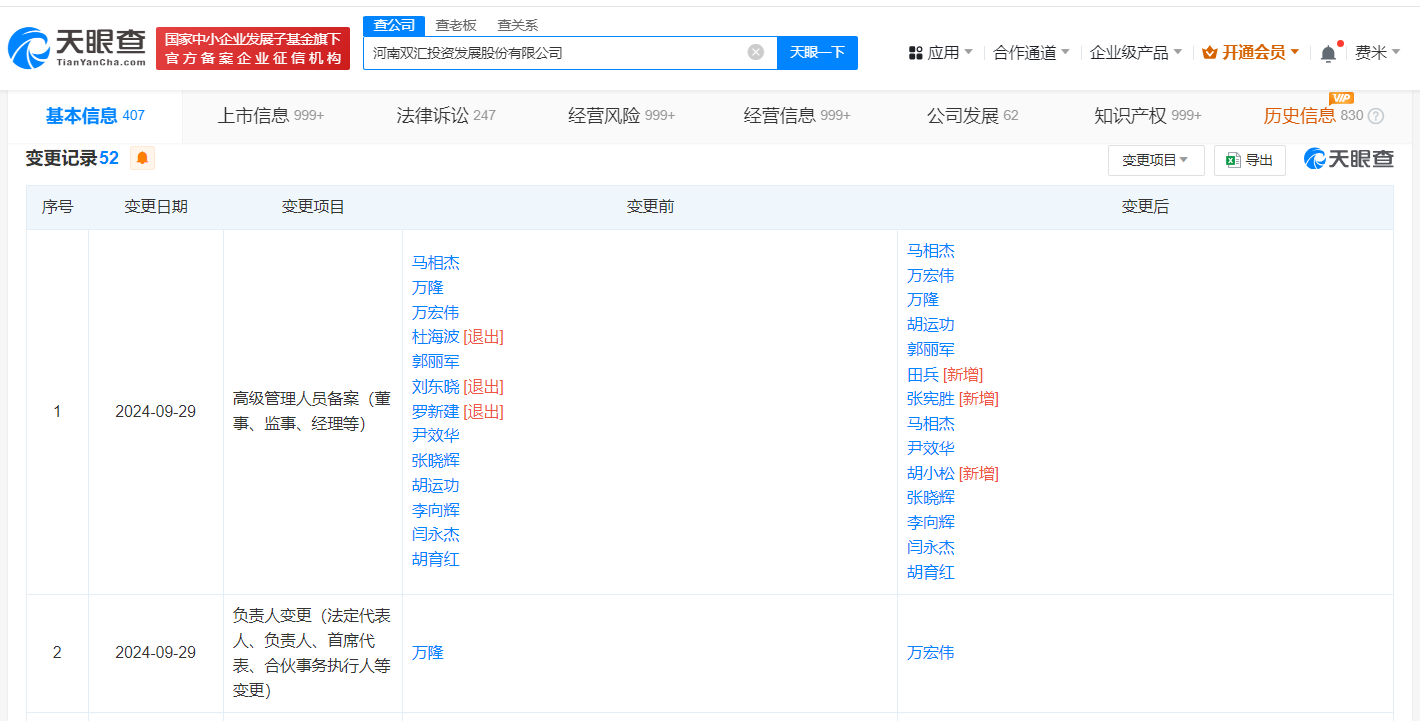Switch to the 查老板 search tab
This screenshot has width=1420, height=721.
[456, 25]
